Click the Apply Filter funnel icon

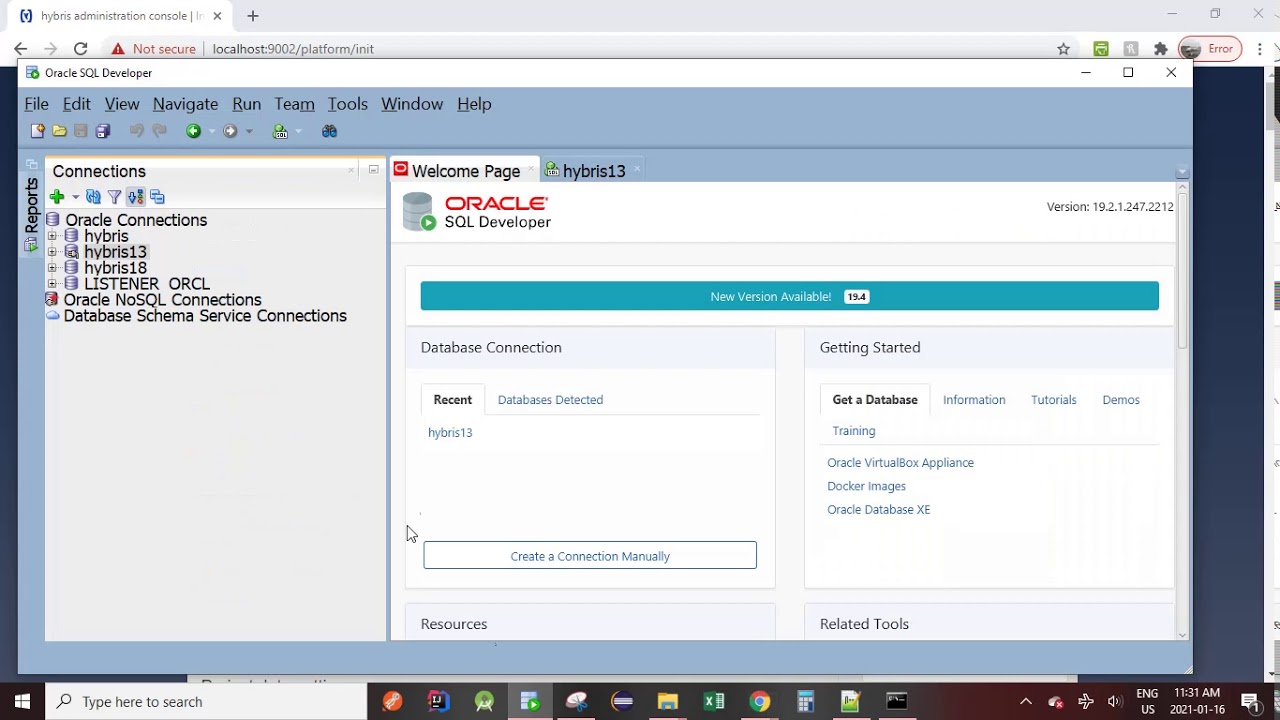pyautogui.click(x=114, y=197)
